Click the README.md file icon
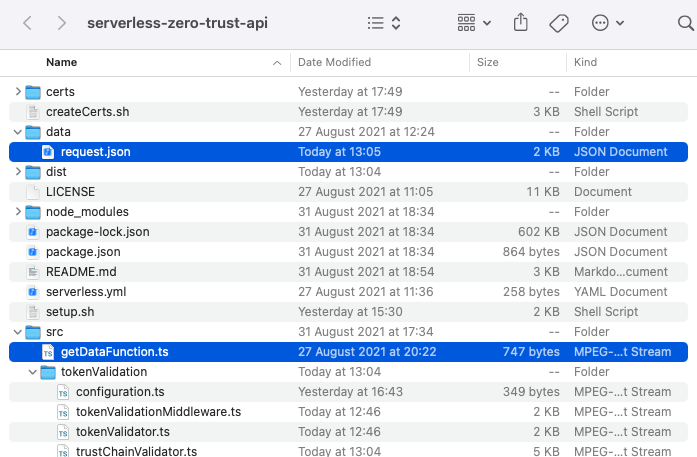697x457 pixels. pos(33,272)
